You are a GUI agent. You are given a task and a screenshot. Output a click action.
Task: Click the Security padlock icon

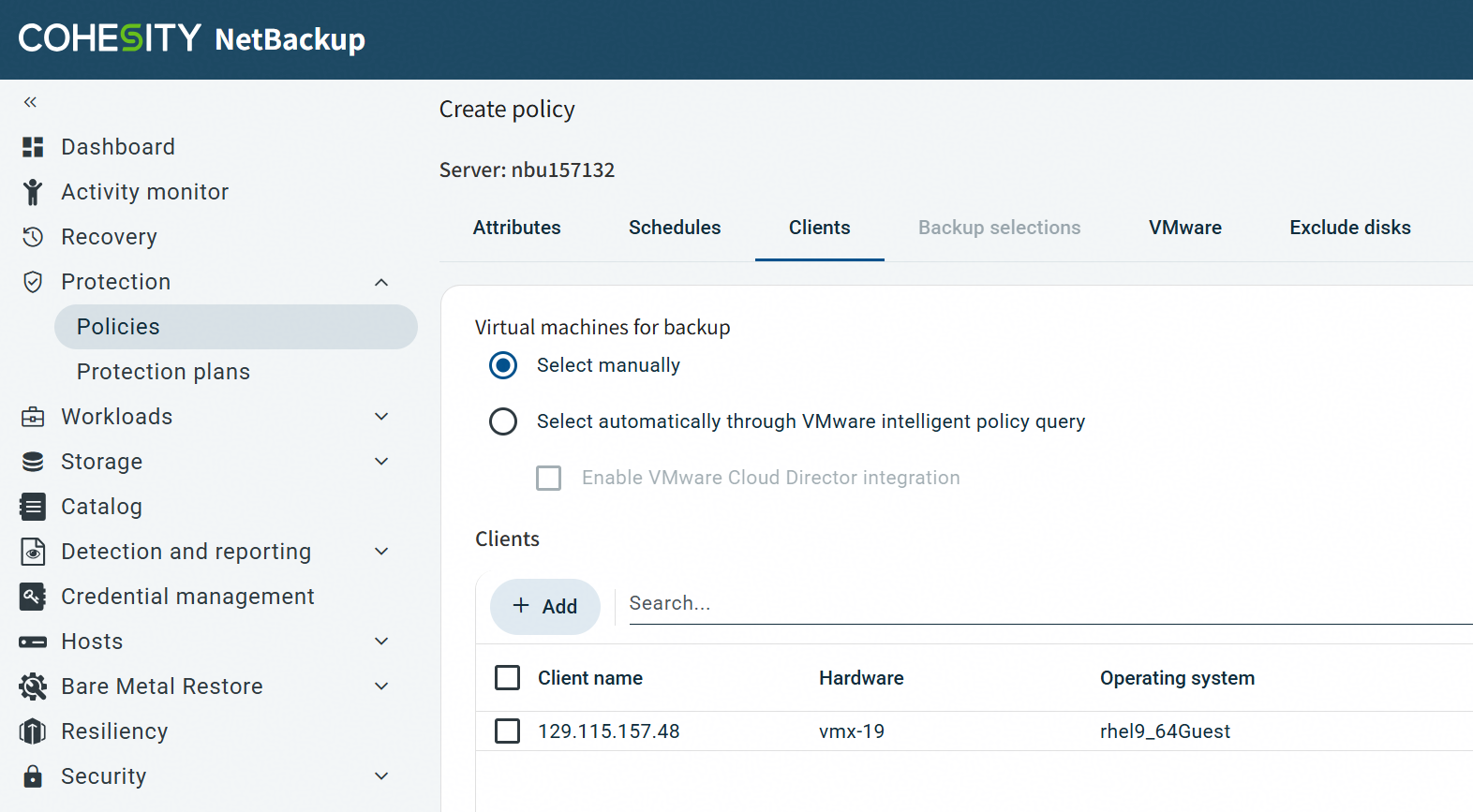[x=33, y=776]
